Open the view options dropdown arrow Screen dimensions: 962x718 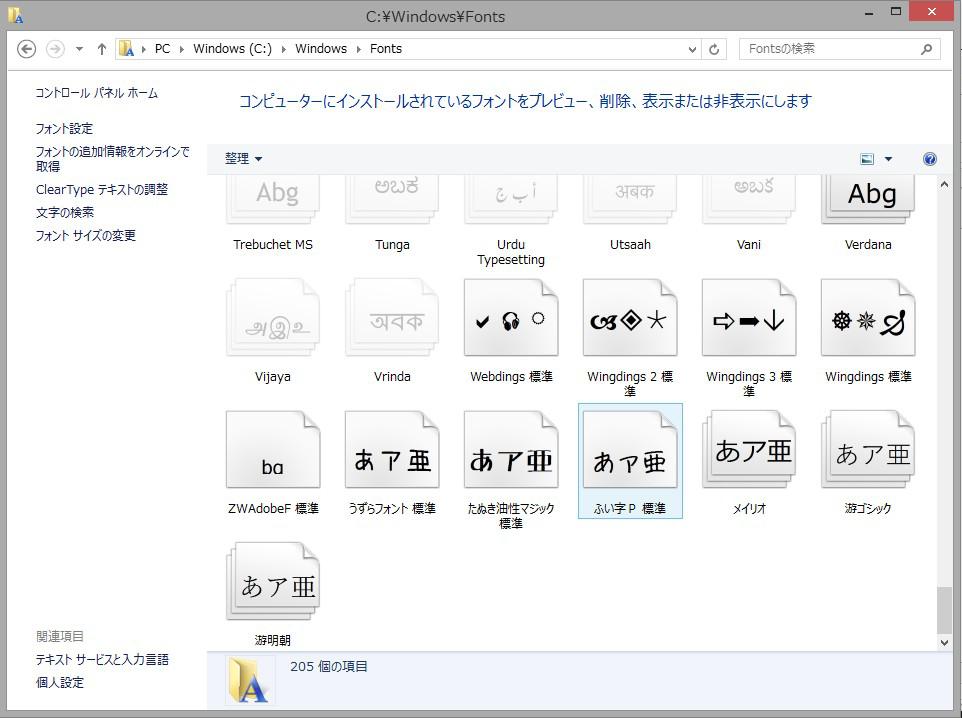tap(888, 159)
